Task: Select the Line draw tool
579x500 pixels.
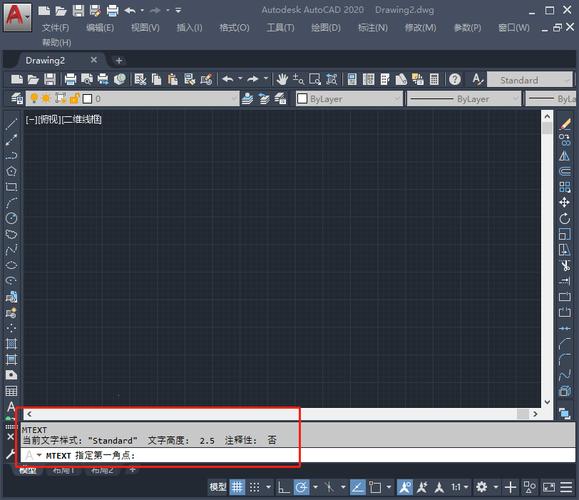Action: pyautogui.click(x=11, y=123)
